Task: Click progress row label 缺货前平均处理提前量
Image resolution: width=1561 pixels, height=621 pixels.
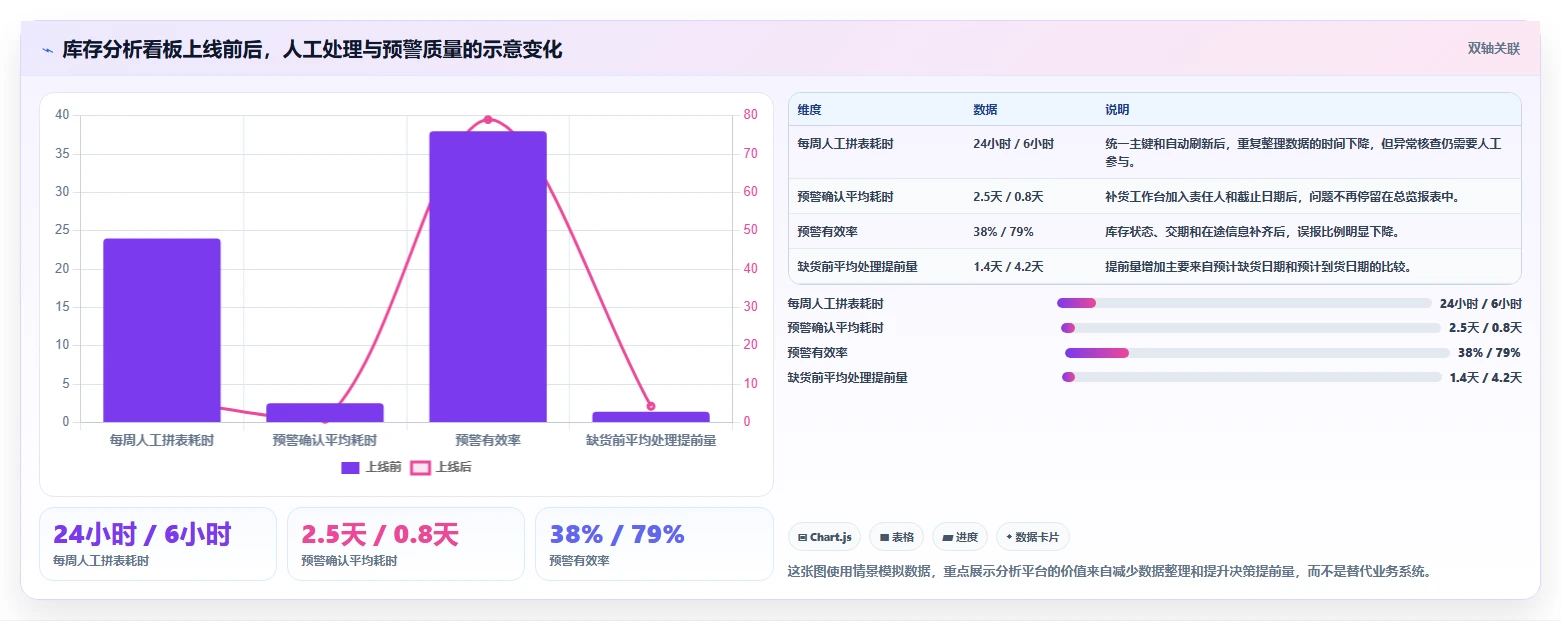Action: pyautogui.click(x=848, y=377)
